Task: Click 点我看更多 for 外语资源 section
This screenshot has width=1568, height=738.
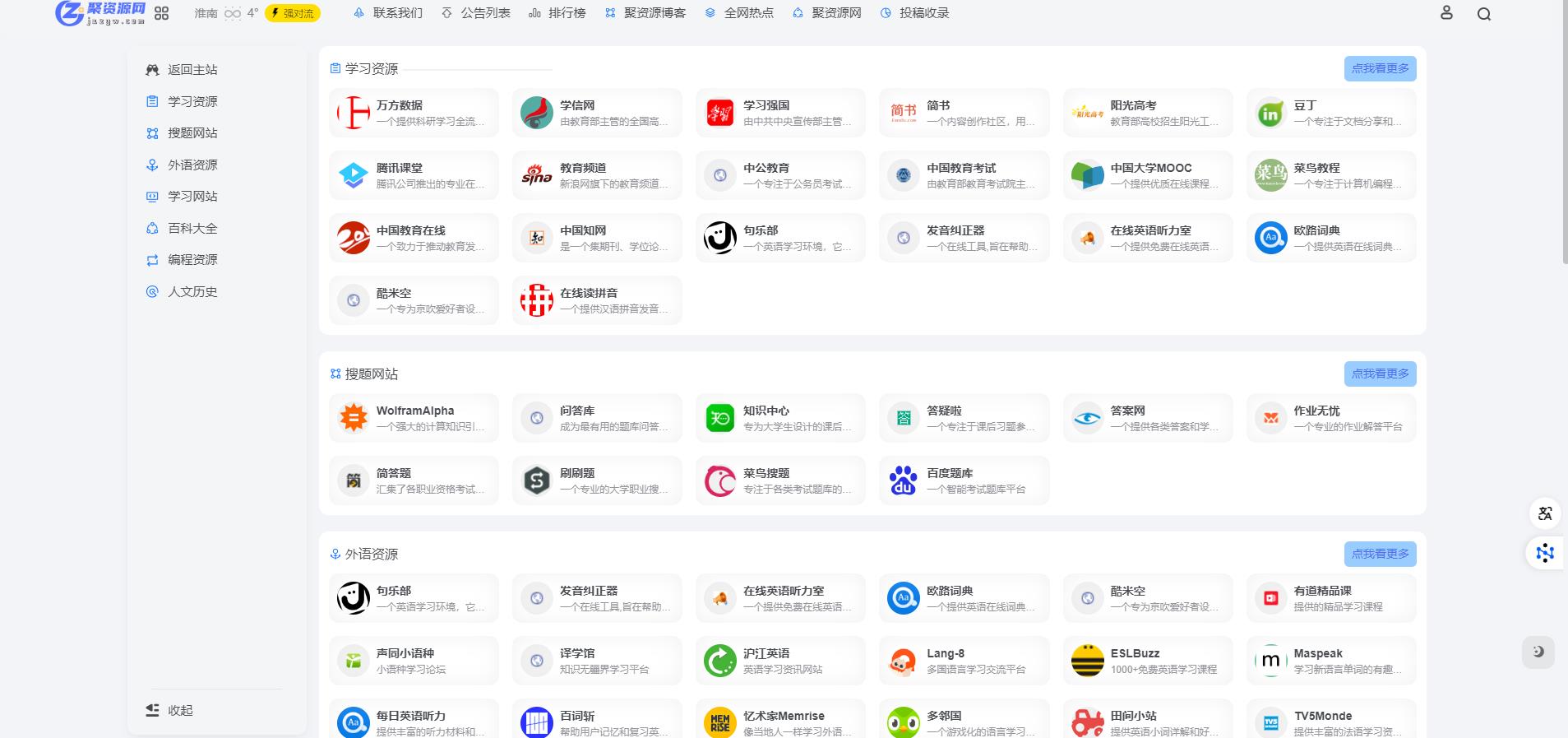Action: (1380, 554)
